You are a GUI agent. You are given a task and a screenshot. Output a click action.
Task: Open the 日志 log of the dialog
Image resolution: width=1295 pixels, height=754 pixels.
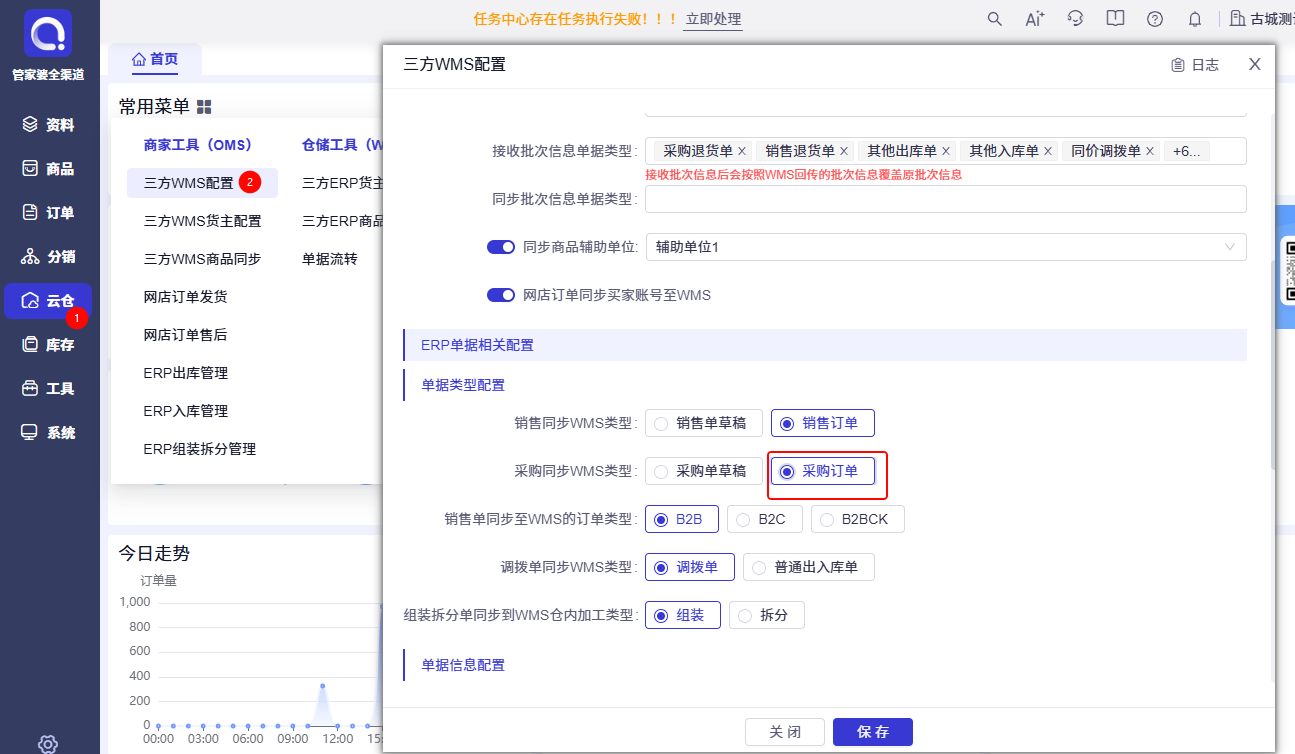coord(1195,65)
